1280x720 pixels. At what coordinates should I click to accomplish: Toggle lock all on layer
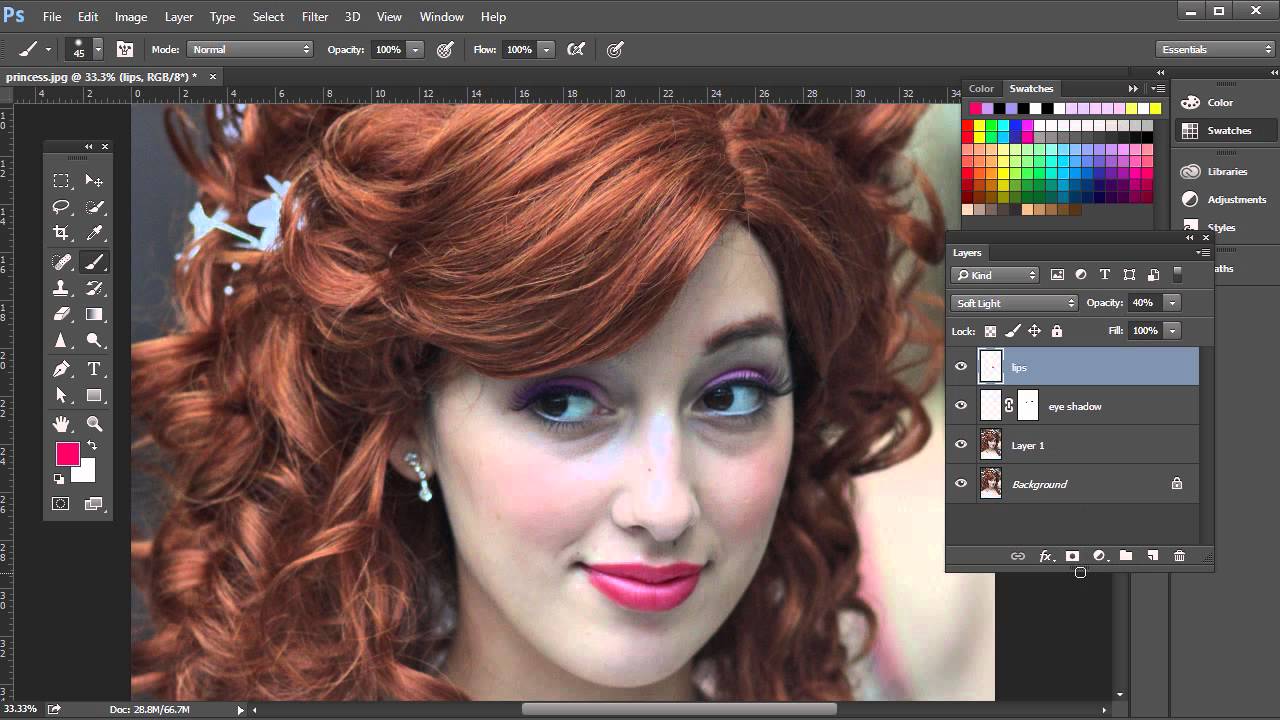pos(1057,331)
